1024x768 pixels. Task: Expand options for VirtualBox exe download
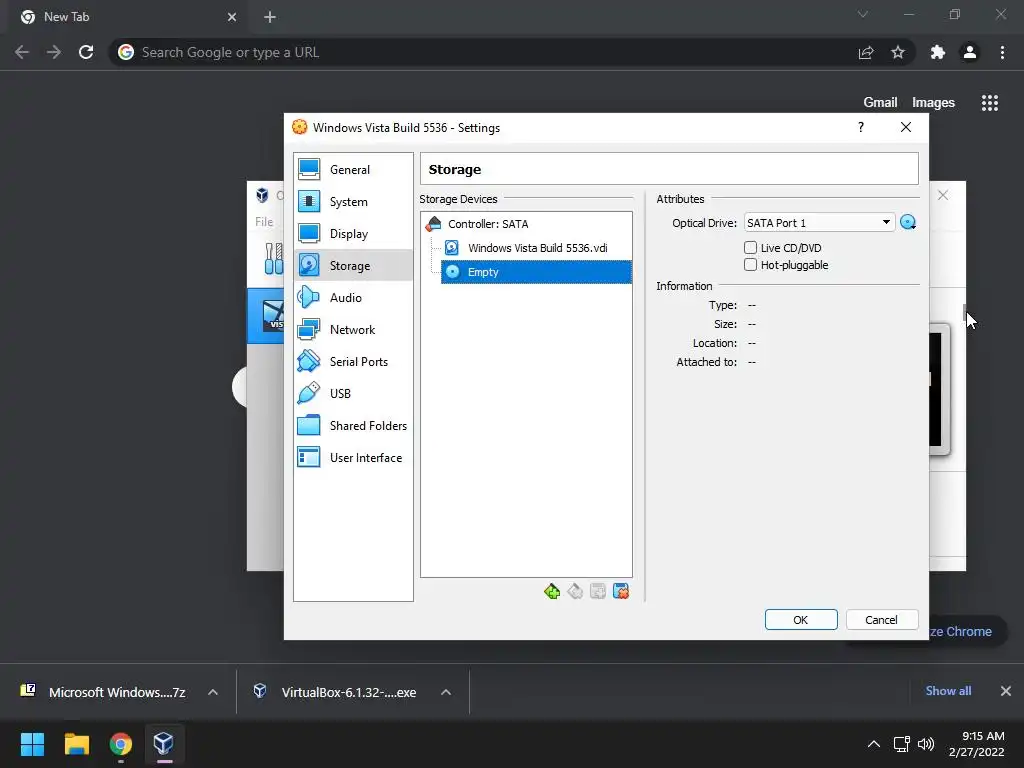pyautogui.click(x=446, y=692)
